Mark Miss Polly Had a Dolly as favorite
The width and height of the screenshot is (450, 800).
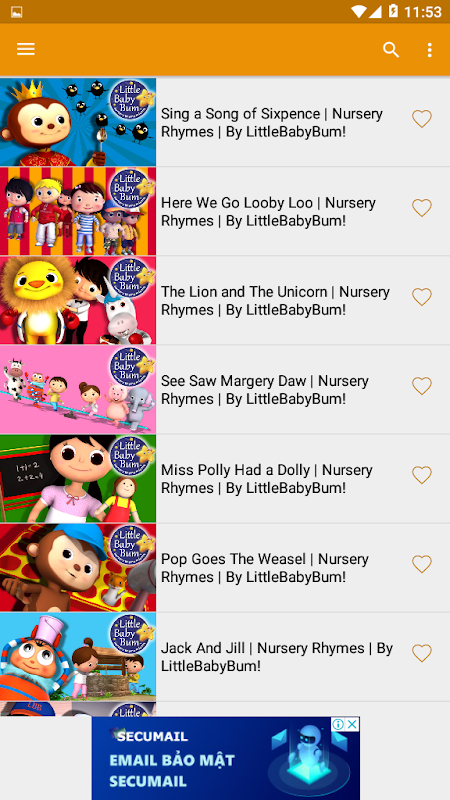[422, 475]
